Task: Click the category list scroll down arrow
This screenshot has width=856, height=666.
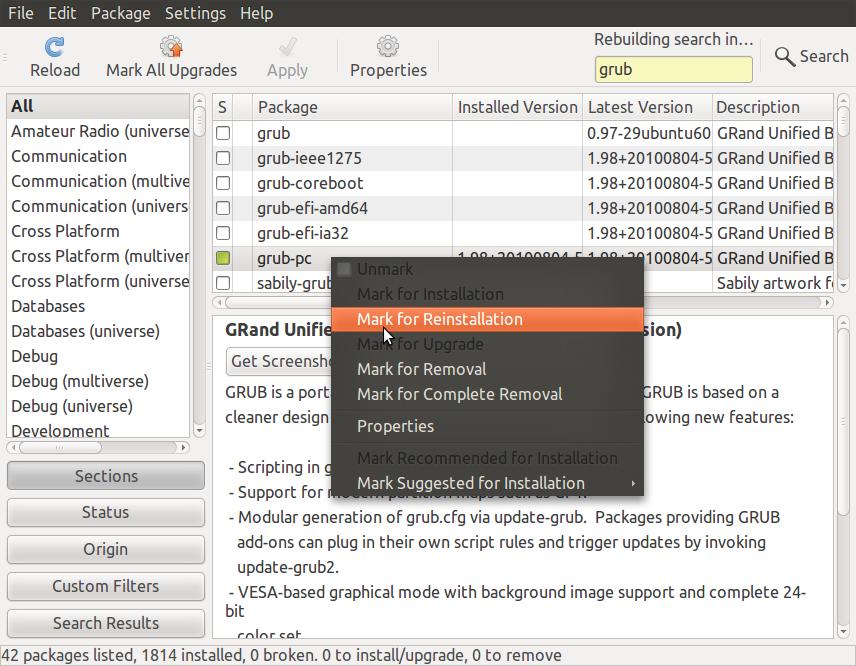Action: [x=199, y=431]
